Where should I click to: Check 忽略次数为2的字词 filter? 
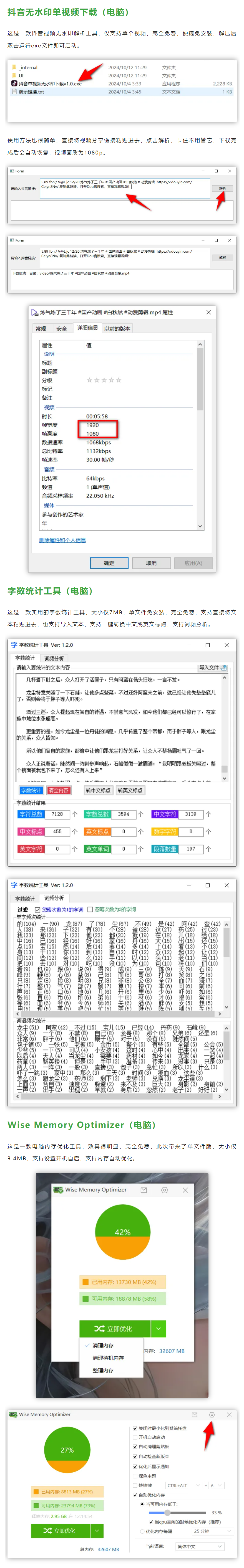pyautogui.click(x=90, y=909)
